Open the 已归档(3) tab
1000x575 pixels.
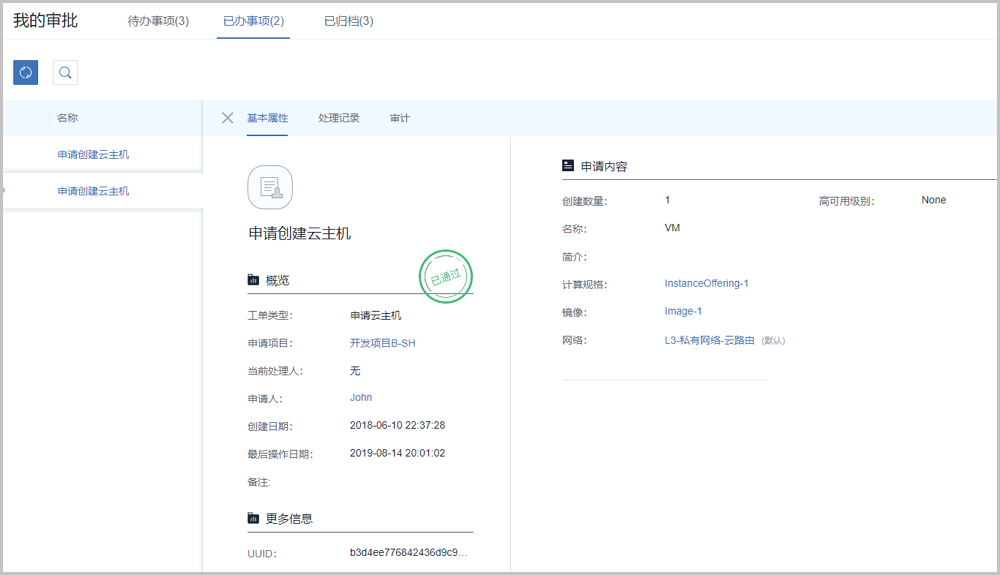coord(349,21)
